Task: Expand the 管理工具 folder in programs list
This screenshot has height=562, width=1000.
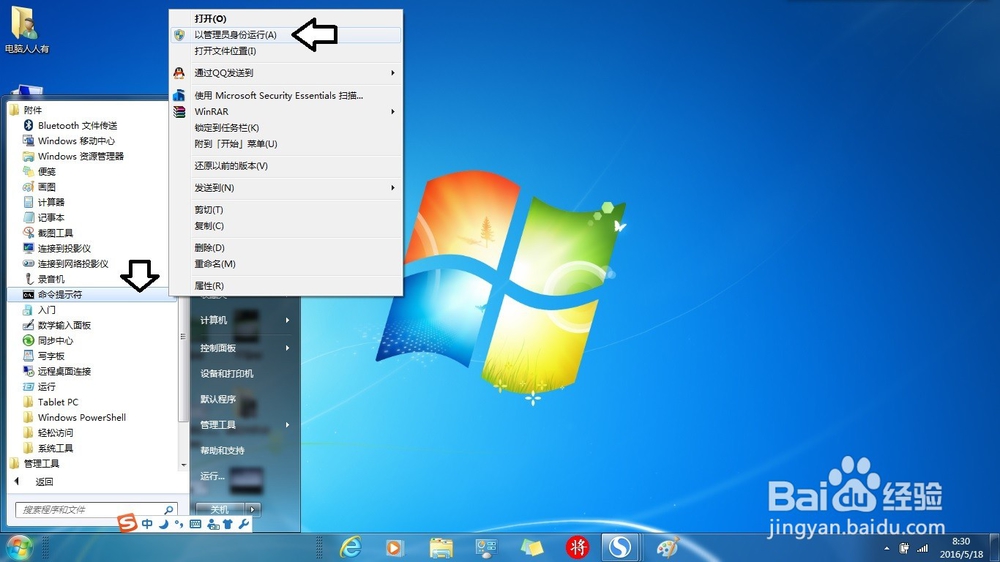Action: (34, 463)
